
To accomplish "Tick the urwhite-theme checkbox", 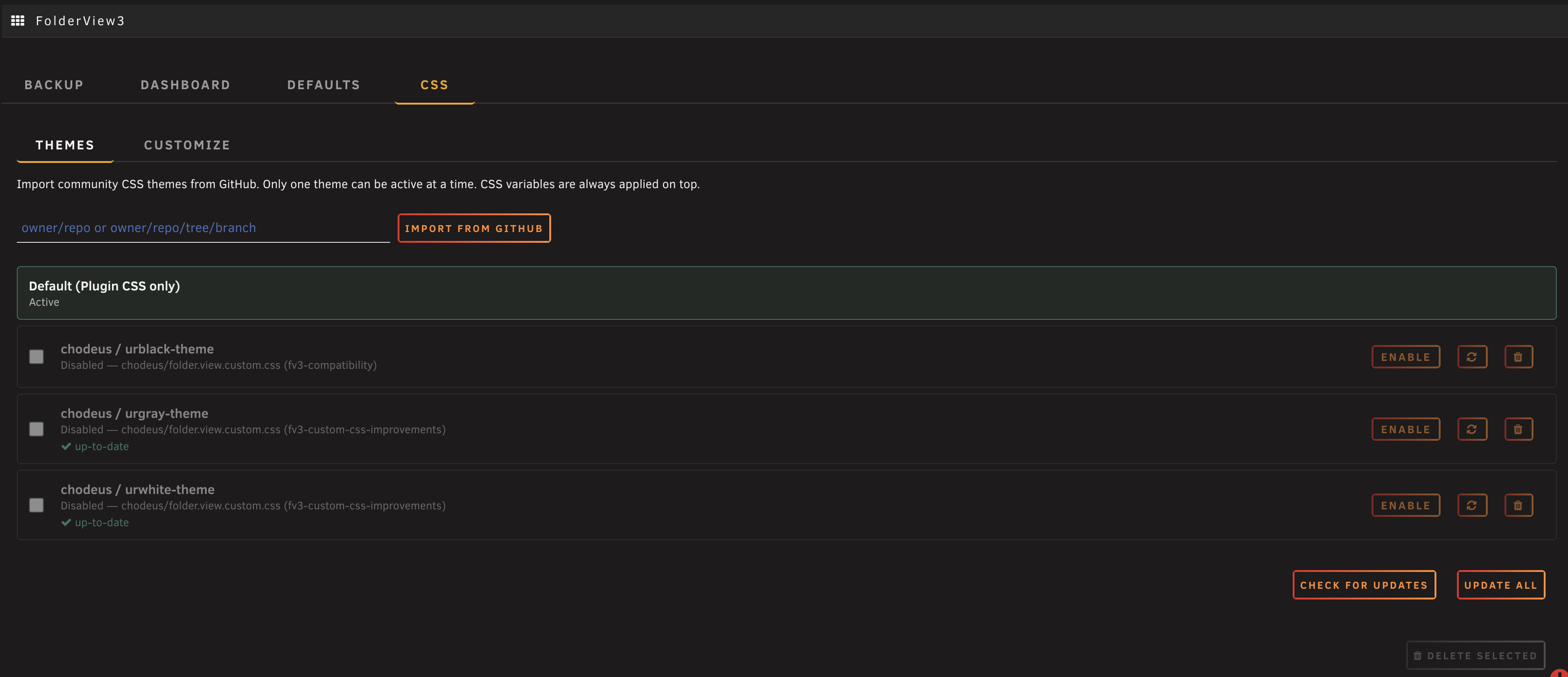I will 36,505.
